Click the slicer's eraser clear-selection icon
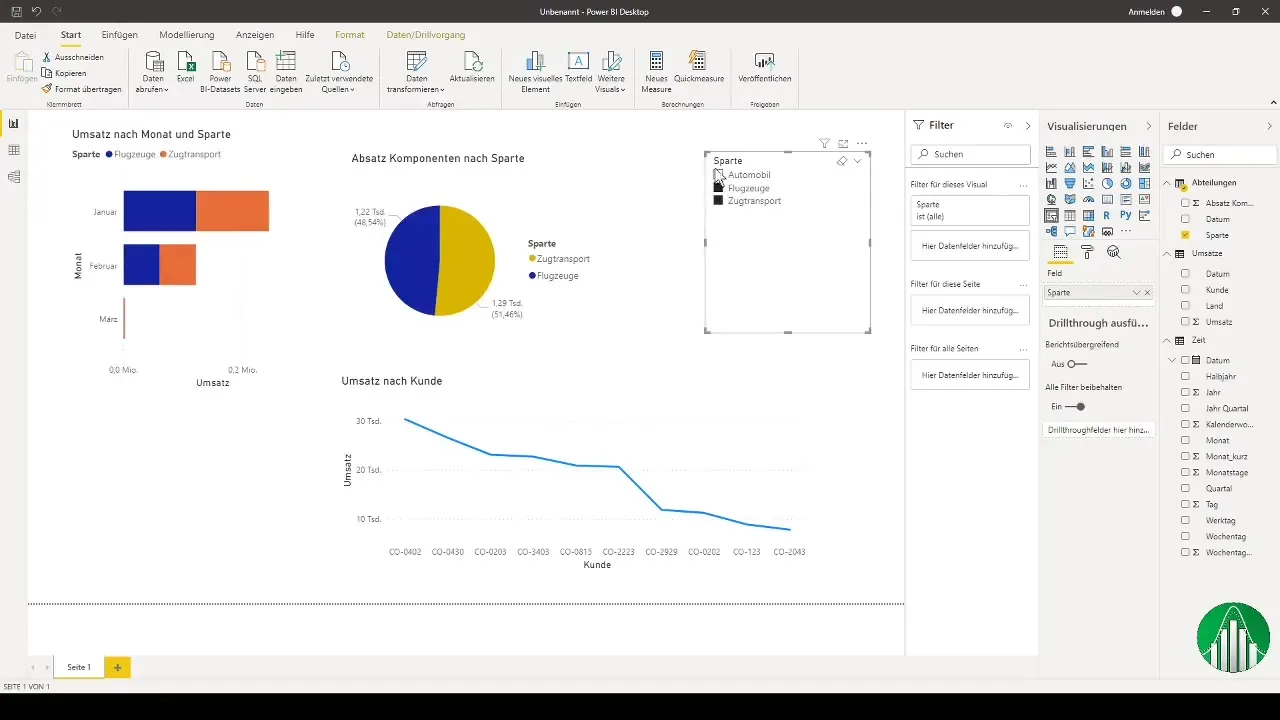Viewport: 1280px width, 720px height. tap(841, 160)
